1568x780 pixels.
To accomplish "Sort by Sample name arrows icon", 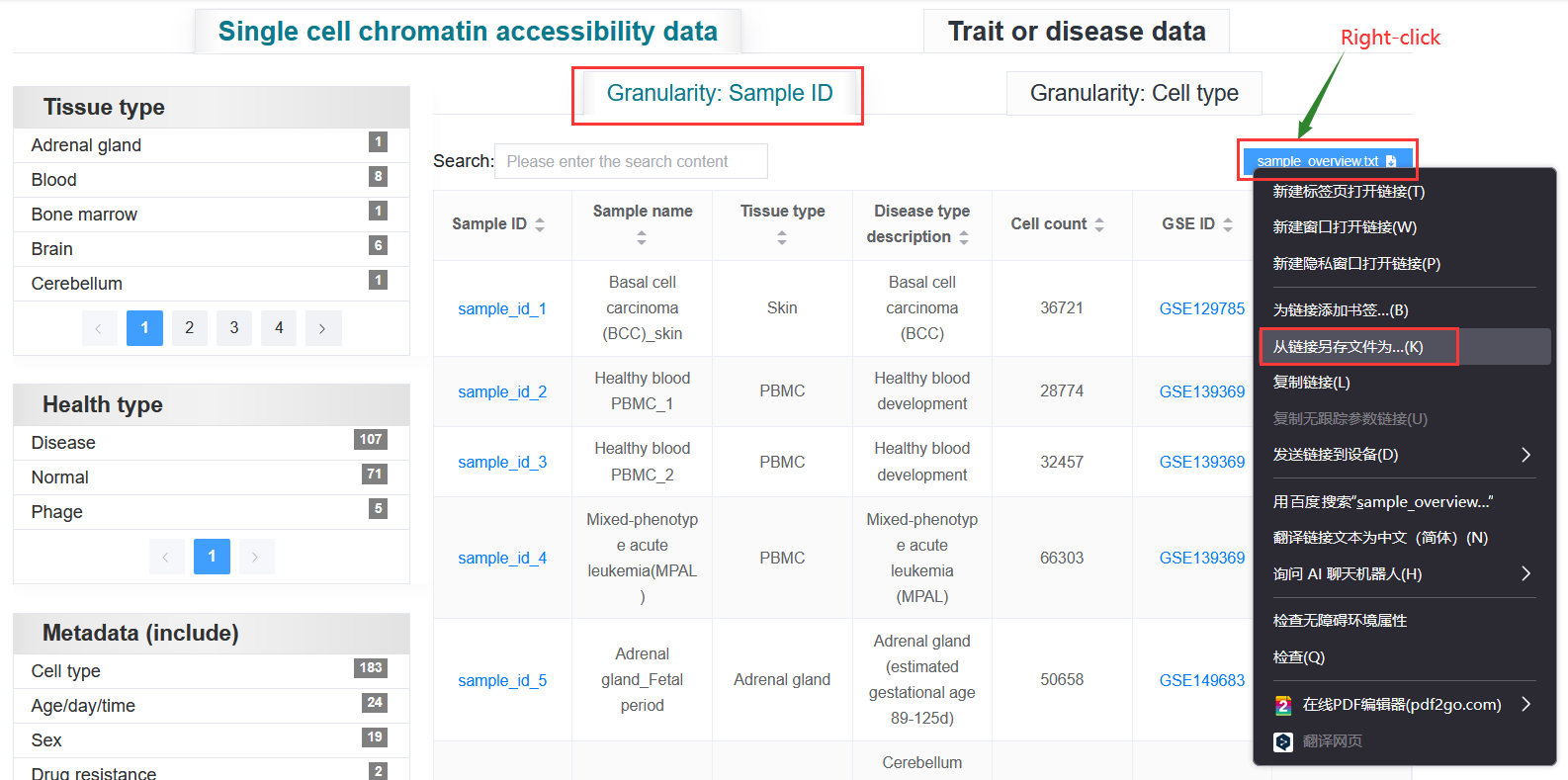I will coord(642,237).
